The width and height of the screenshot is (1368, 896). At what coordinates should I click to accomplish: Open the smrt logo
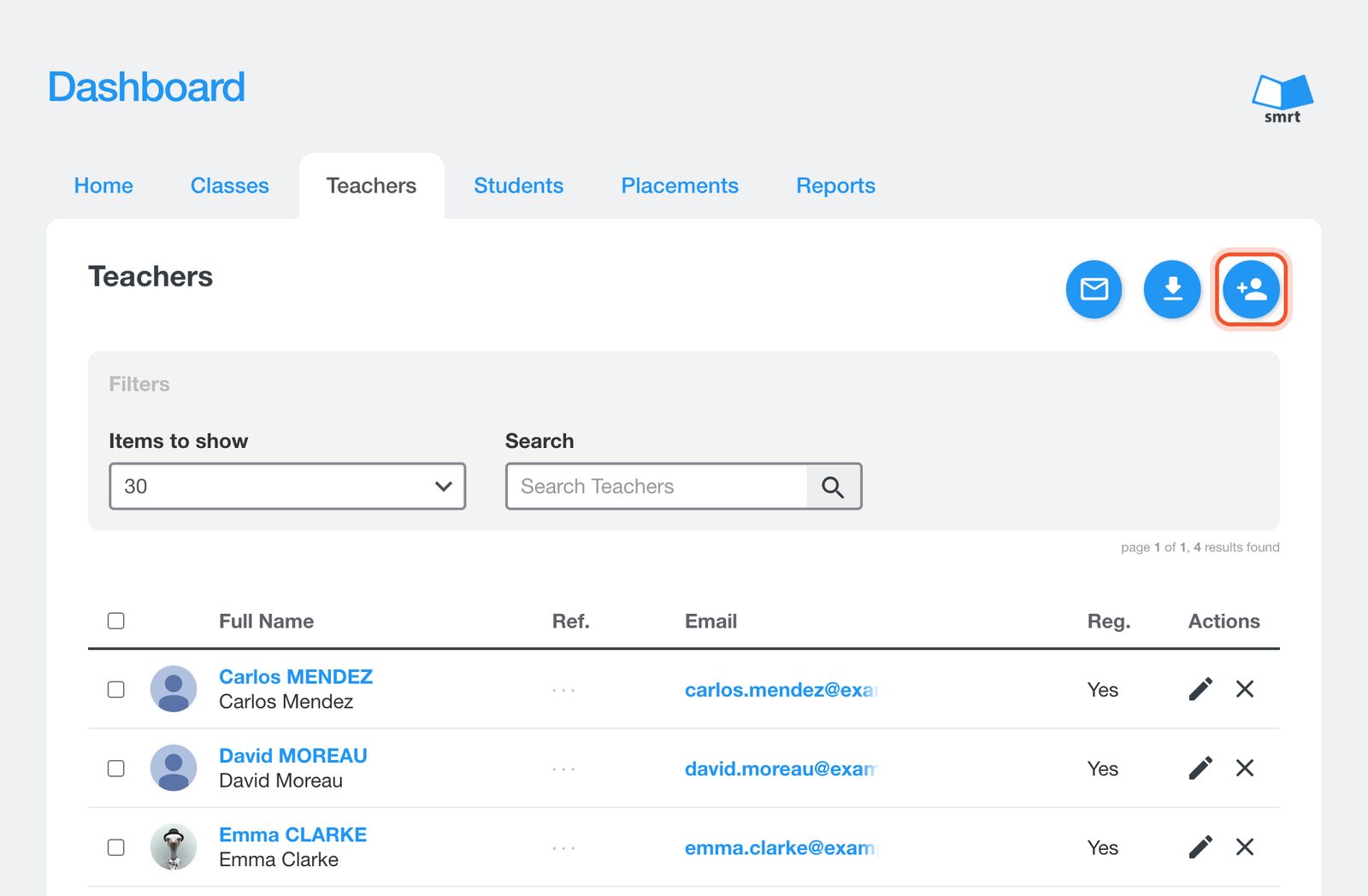[x=1282, y=99]
